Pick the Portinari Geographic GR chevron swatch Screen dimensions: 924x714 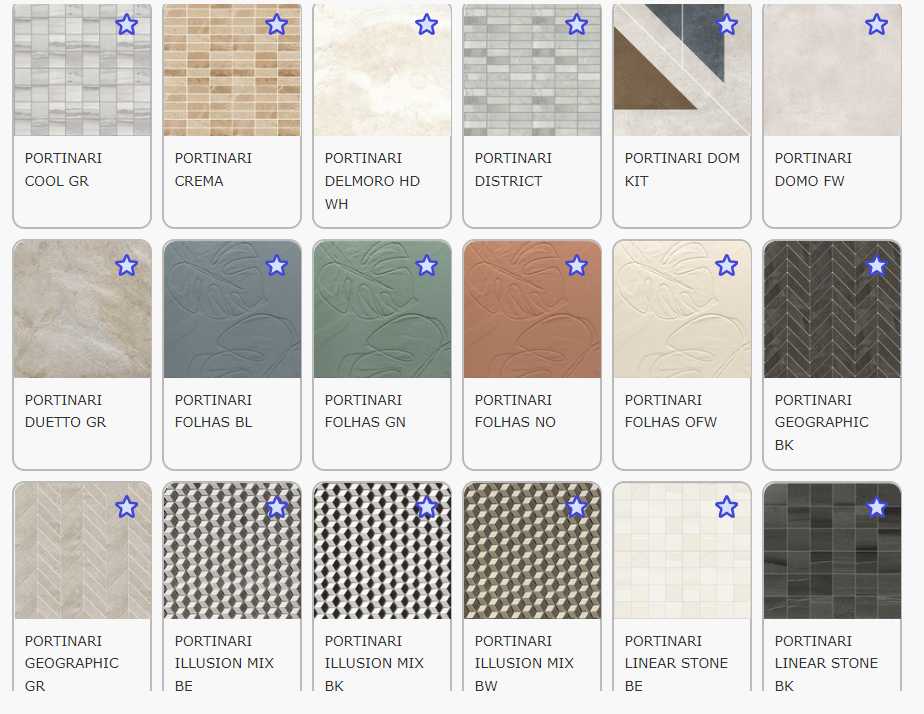click(82, 552)
